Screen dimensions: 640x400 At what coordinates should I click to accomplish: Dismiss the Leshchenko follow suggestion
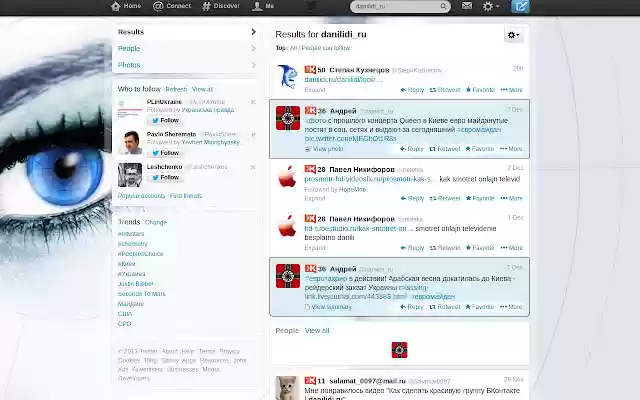[253, 167]
